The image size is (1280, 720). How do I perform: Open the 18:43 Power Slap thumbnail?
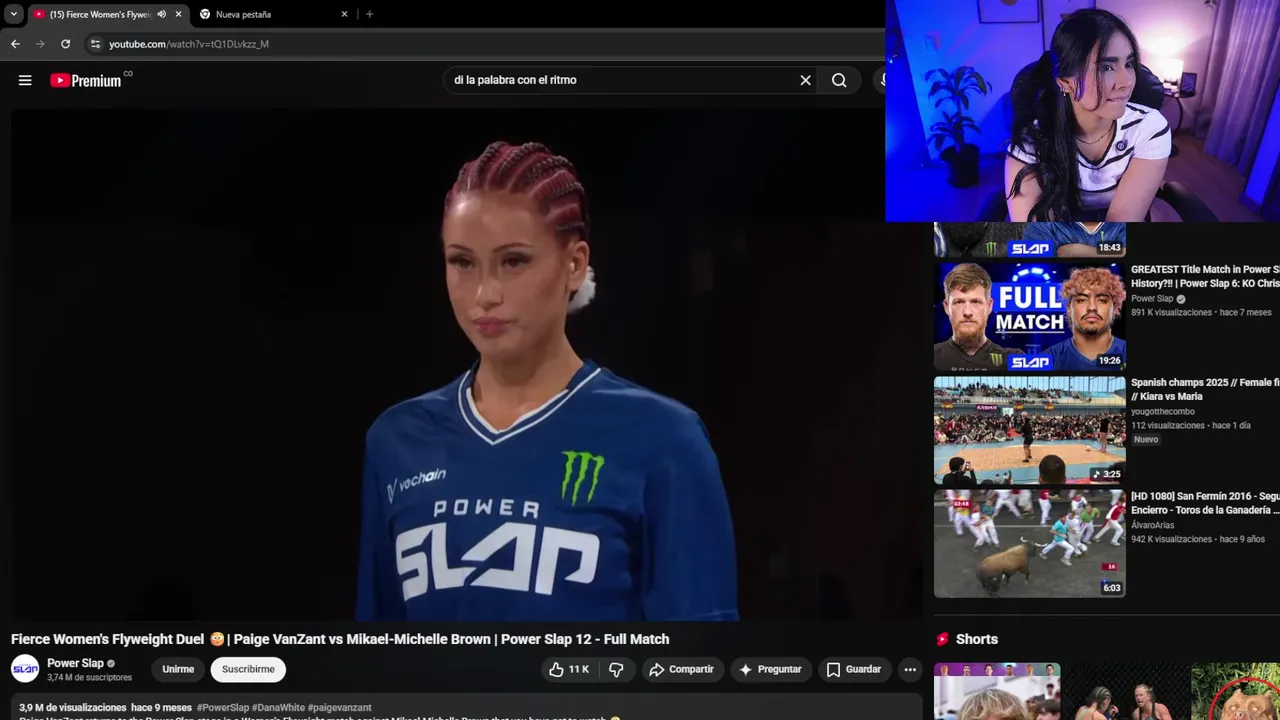coord(1029,240)
